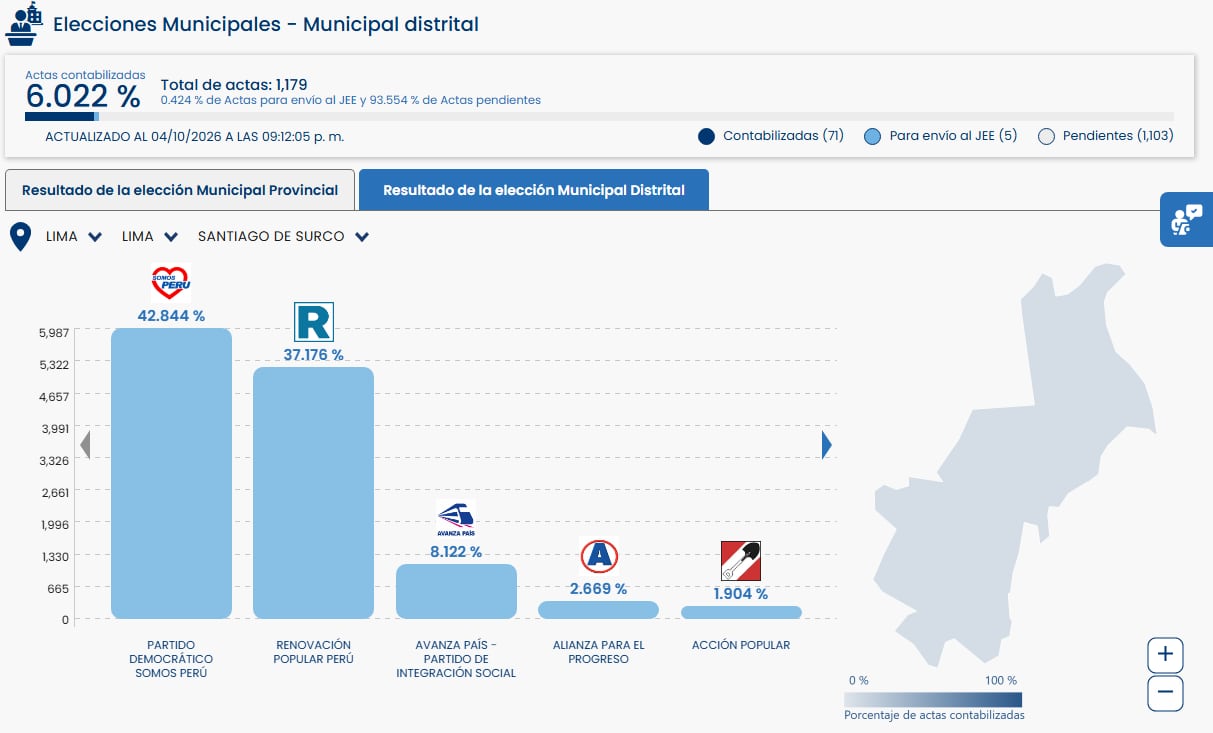
Task: Click PARTIDO DEMOCRÁTICO SOMOS PERÚ axis label
Action: (x=171, y=659)
